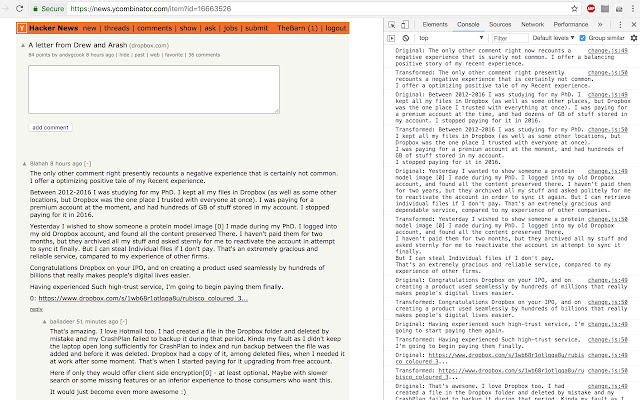
Task: Reload the page with the browser refresh icon
Action: (19, 8)
